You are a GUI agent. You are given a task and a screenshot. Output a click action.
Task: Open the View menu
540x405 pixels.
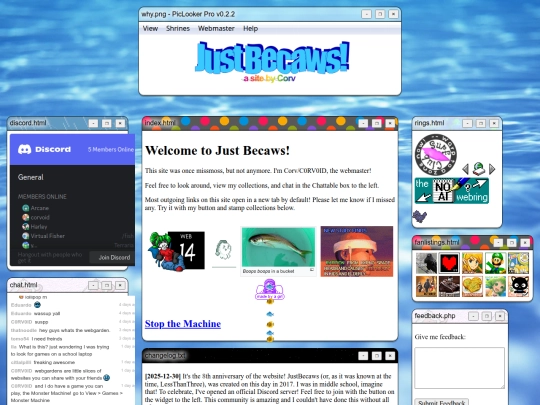150,29
